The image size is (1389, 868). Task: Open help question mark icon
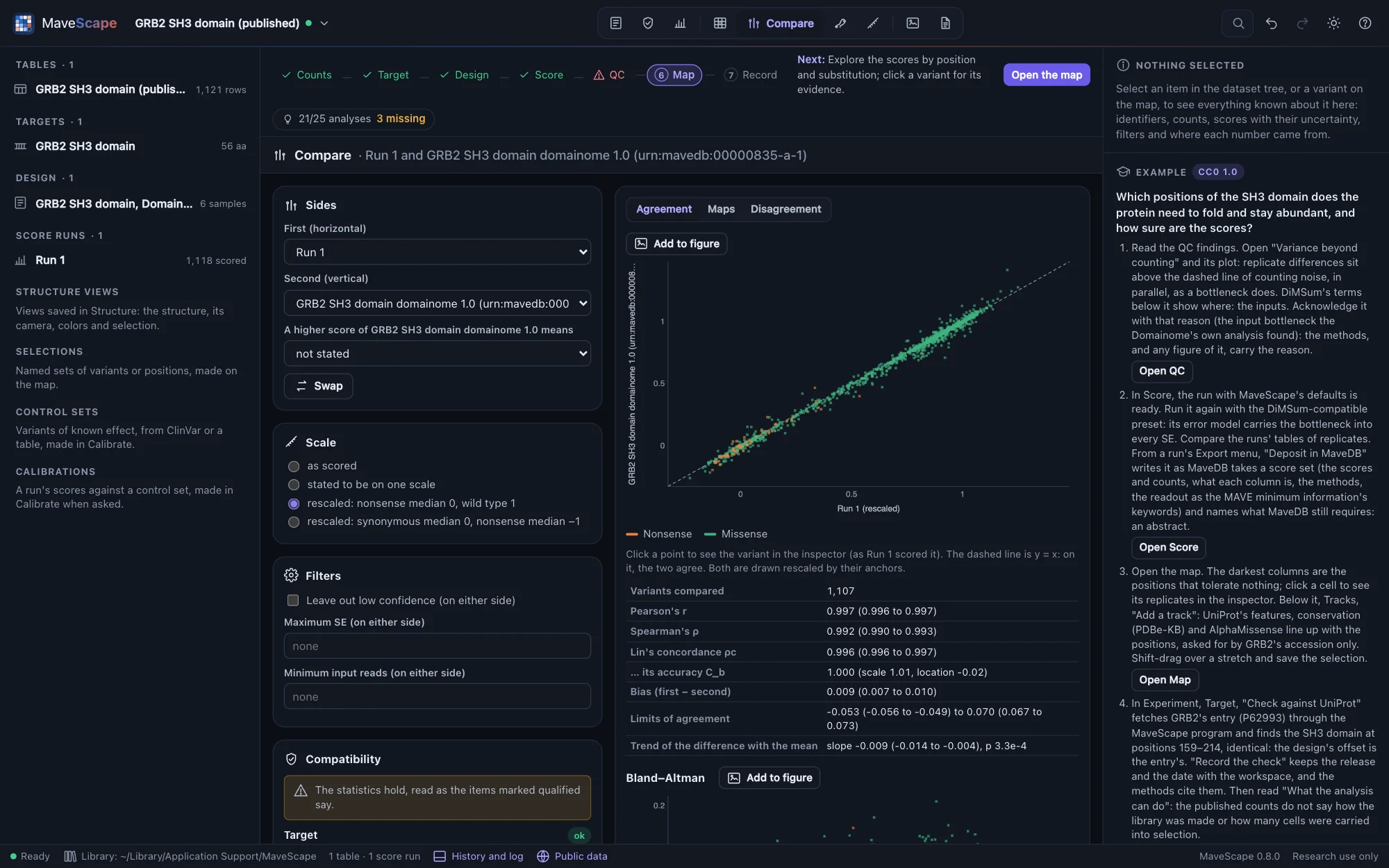click(1365, 23)
